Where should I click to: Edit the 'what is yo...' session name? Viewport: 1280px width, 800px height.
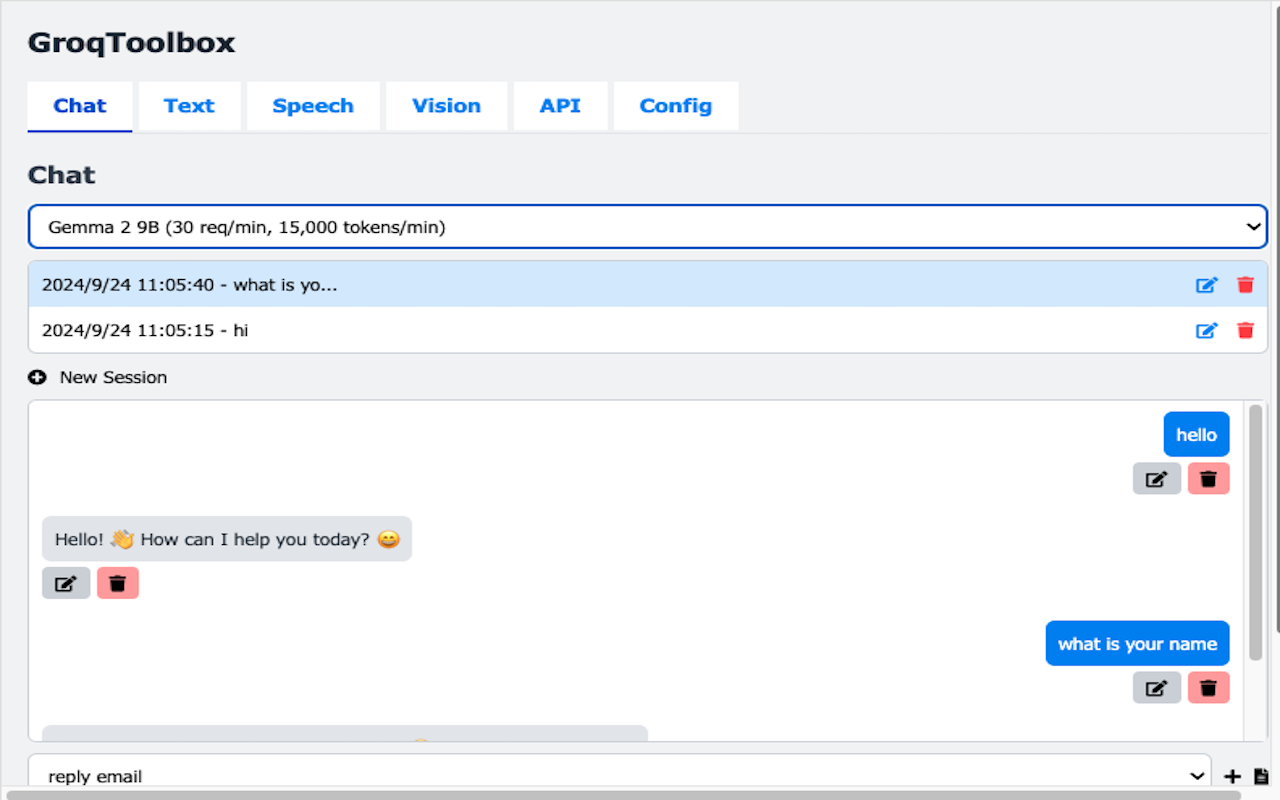pos(1207,285)
